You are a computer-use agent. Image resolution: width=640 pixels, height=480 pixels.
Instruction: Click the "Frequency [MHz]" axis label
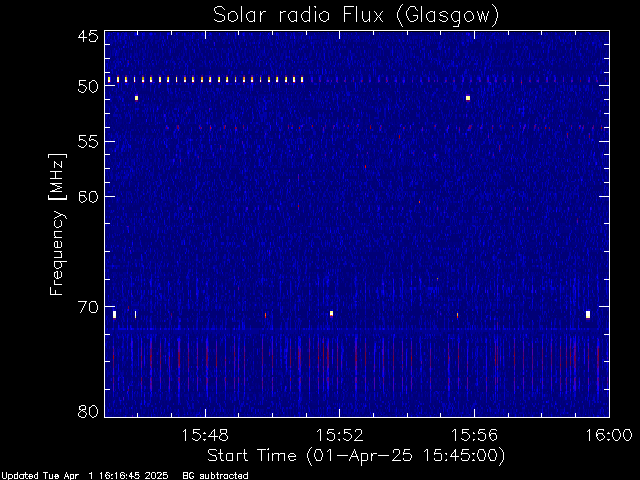pyautogui.click(x=57, y=224)
